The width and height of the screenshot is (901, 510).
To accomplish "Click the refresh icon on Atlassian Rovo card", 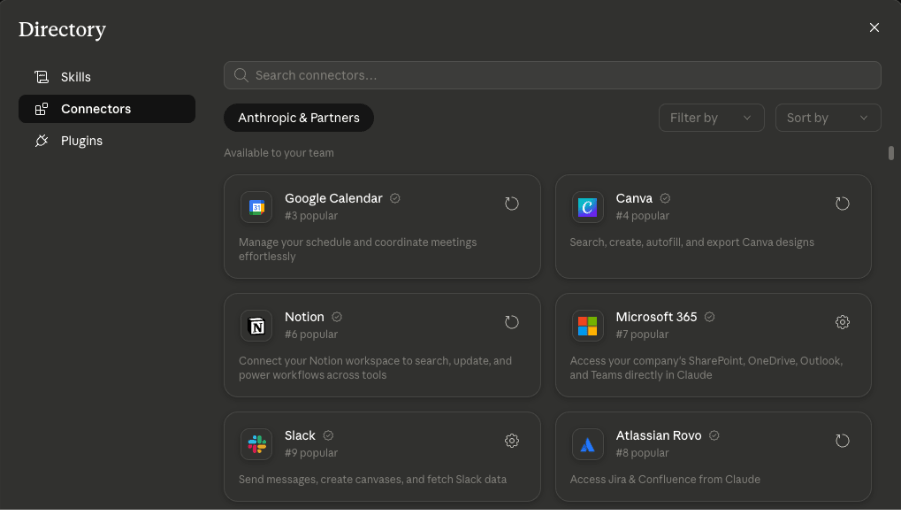I will tap(842, 441).
